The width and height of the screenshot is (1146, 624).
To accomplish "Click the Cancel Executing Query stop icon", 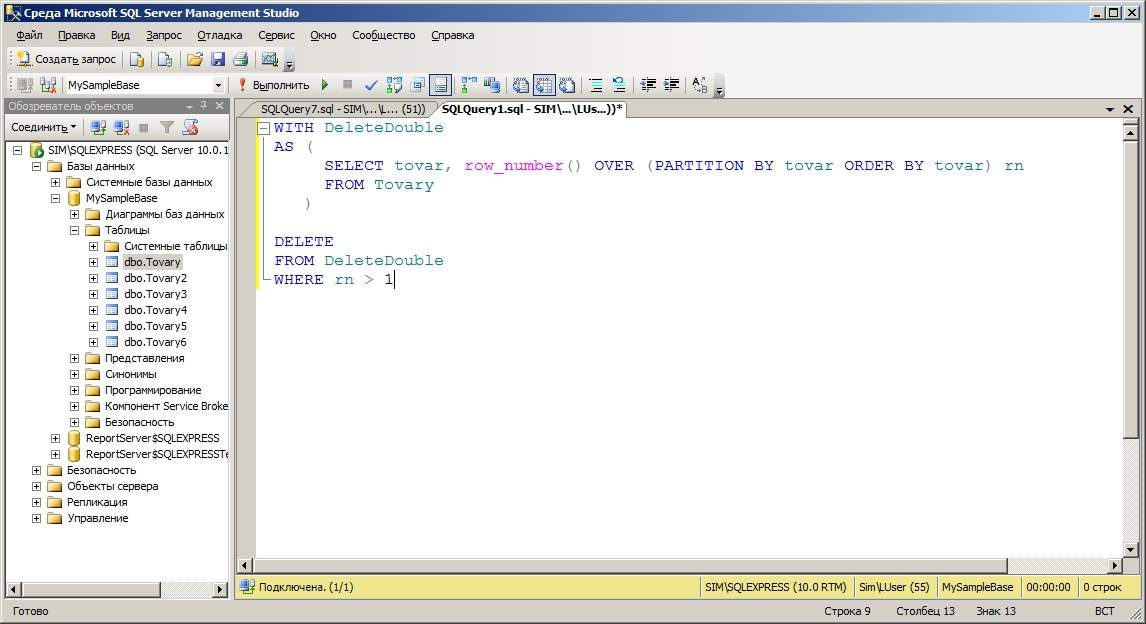I will pos(347,85).
